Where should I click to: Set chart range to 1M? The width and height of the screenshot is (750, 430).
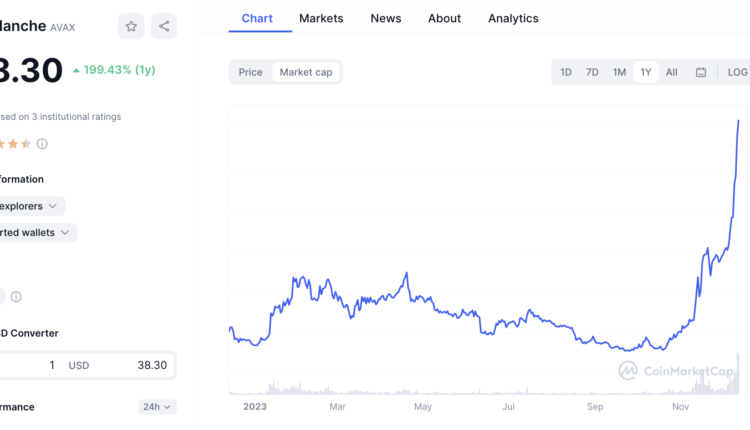[619, 72]
